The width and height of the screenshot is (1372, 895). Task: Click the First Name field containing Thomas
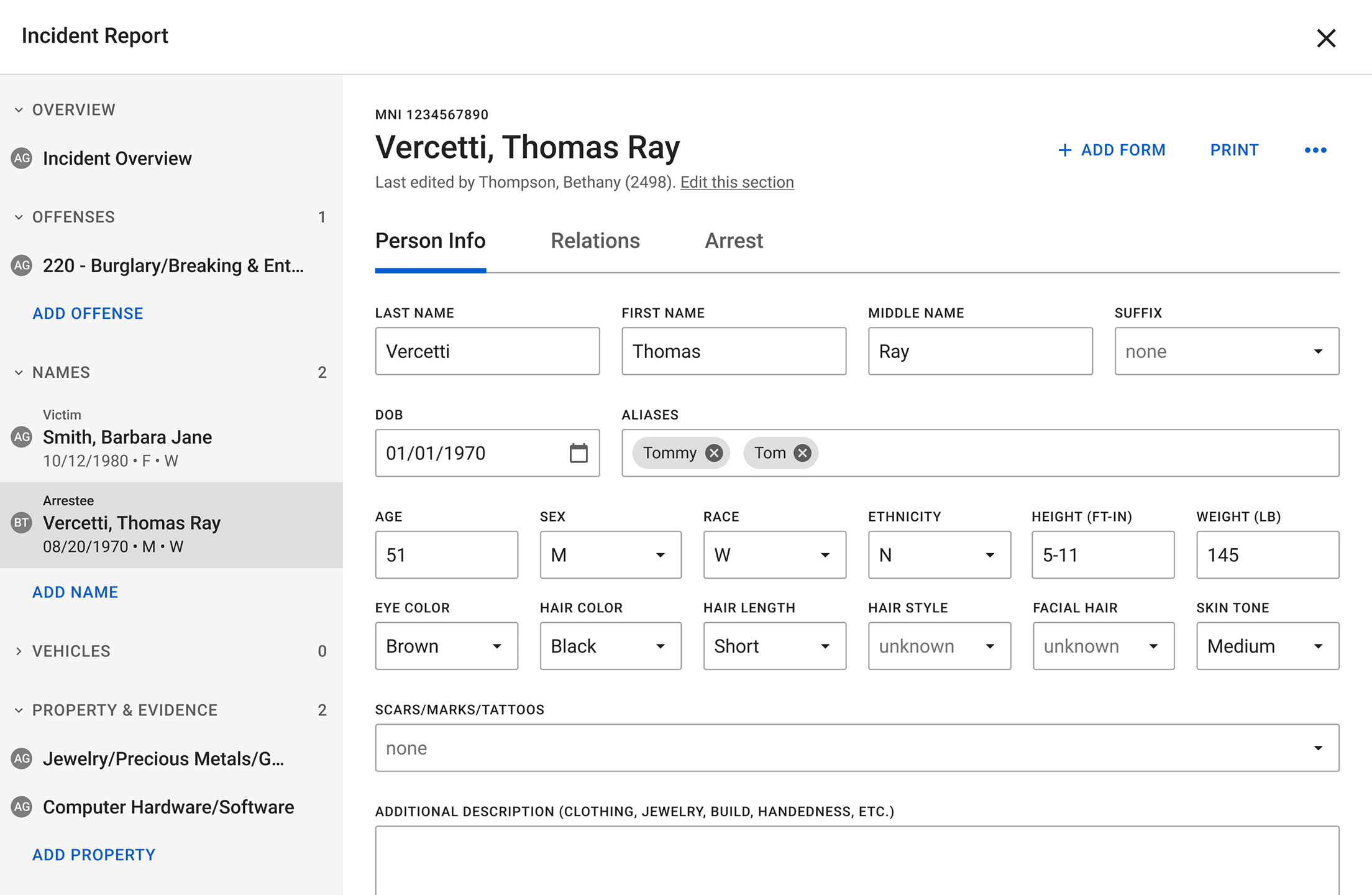[x=734, y=351]
